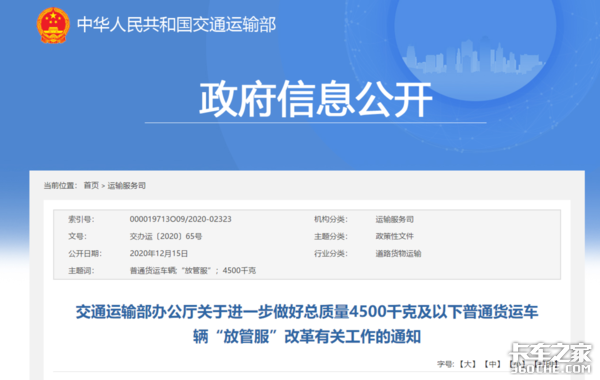Viewport: 600px width, 380px height.
Task: Click 政策性文件 under 主题分类
Action: [x=395, y=236]
